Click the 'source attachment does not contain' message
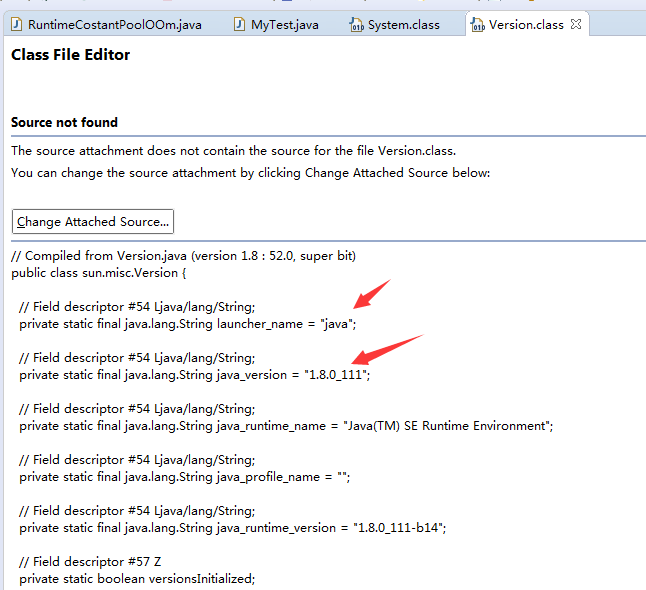This screenshot has width=646, height=590. pos(234,151)
